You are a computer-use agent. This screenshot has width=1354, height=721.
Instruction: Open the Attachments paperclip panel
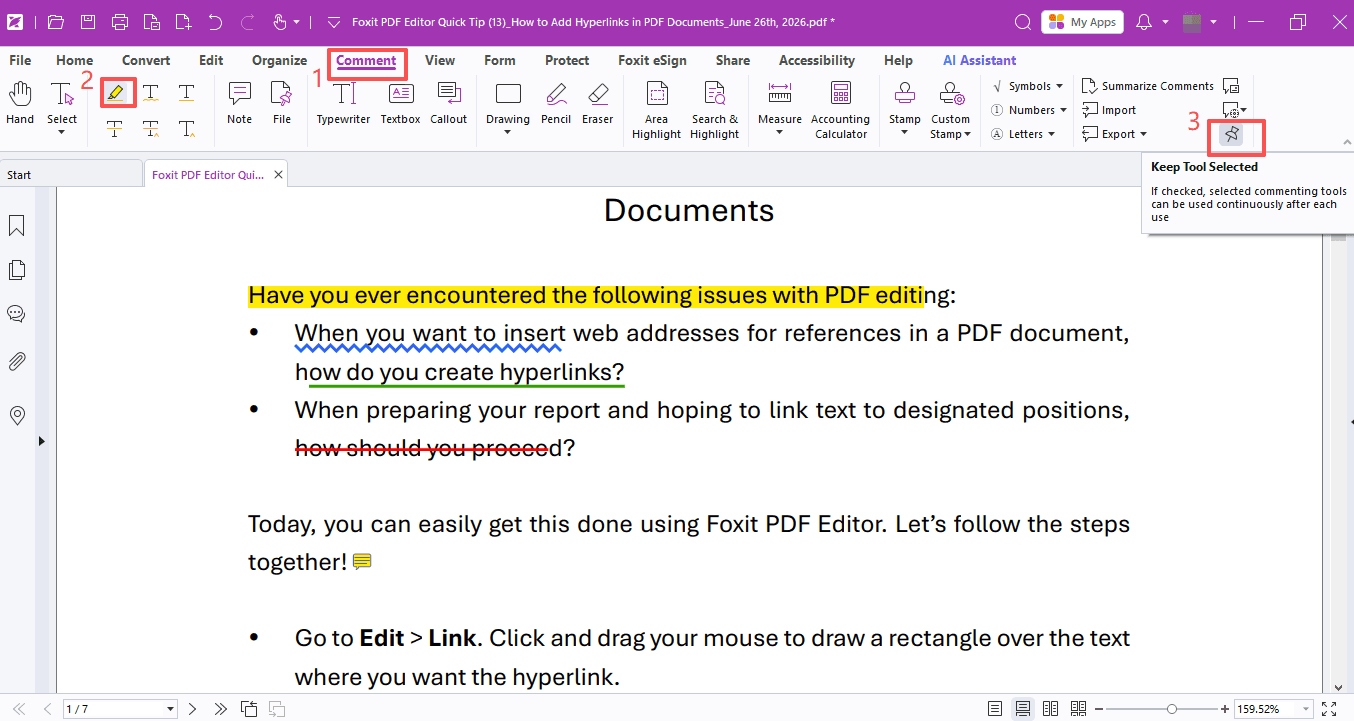(x=17, y=362)
